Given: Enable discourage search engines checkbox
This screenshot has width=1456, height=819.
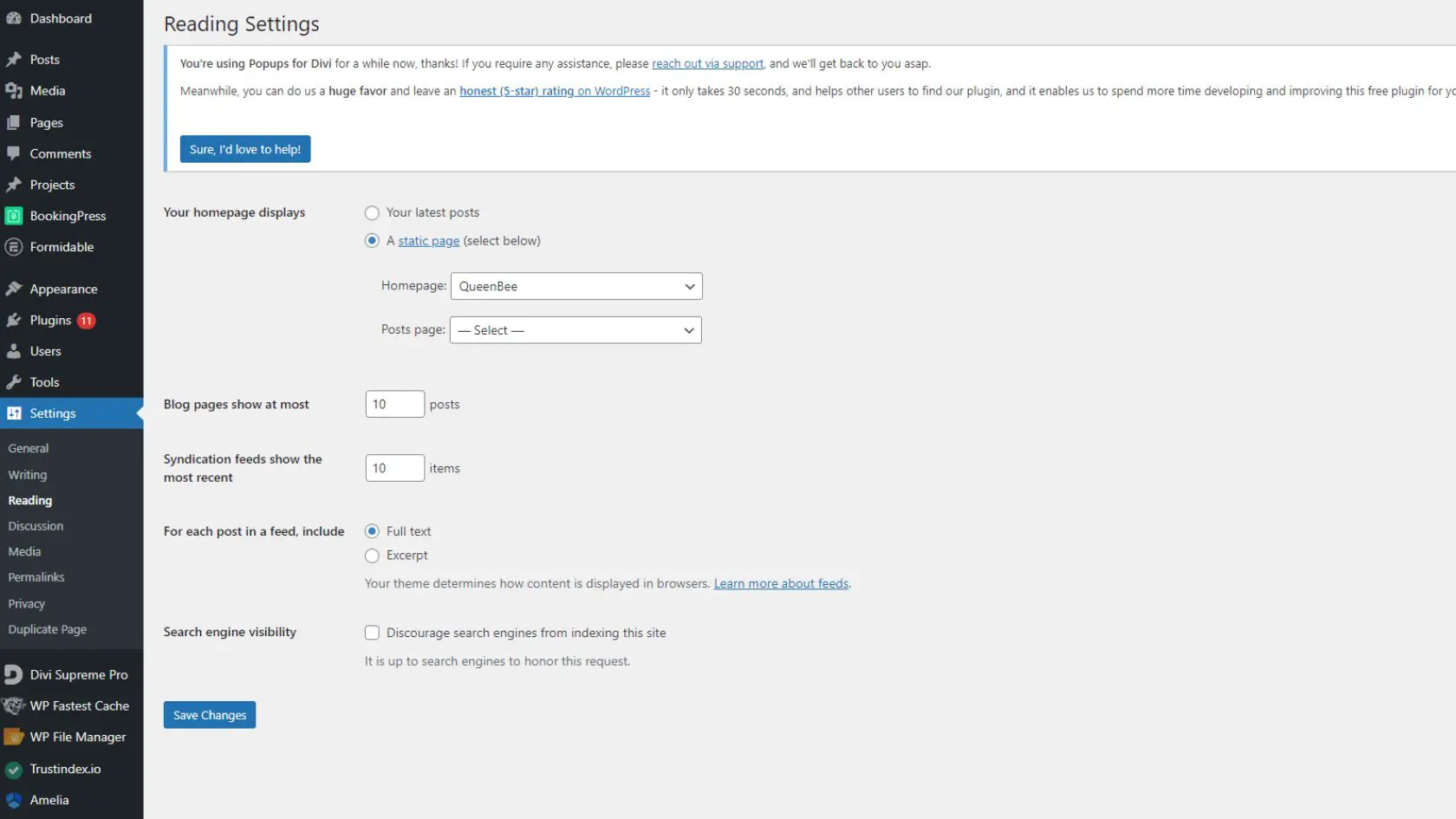Looking at the screenshot, I should (372, 633).
